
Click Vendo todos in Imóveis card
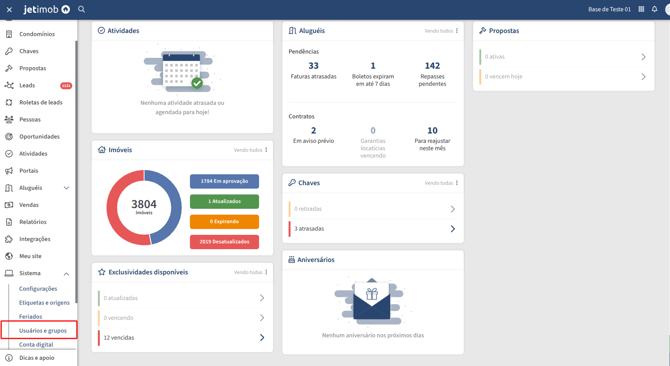248,150
